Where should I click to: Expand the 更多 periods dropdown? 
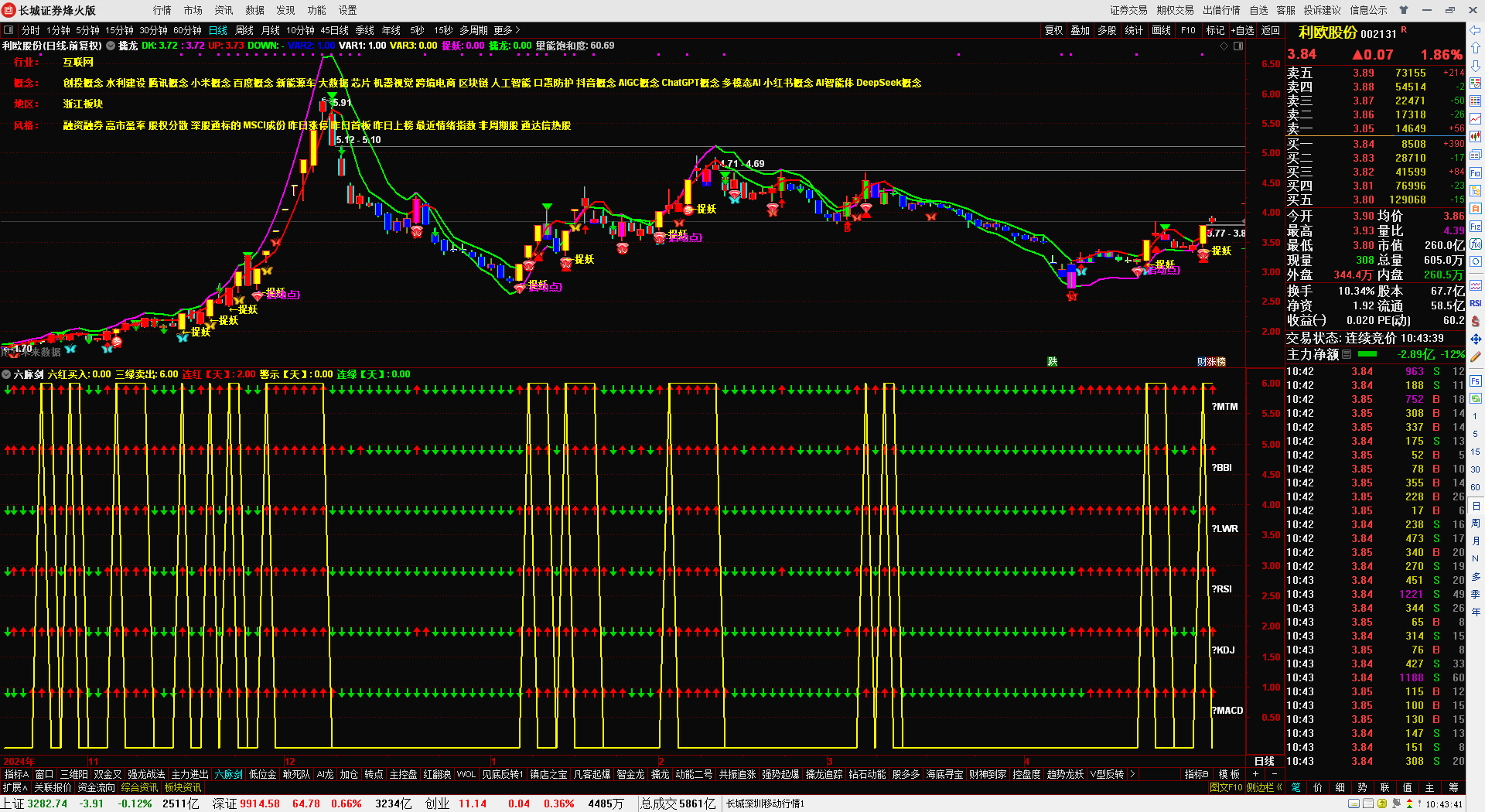(507, 30)
